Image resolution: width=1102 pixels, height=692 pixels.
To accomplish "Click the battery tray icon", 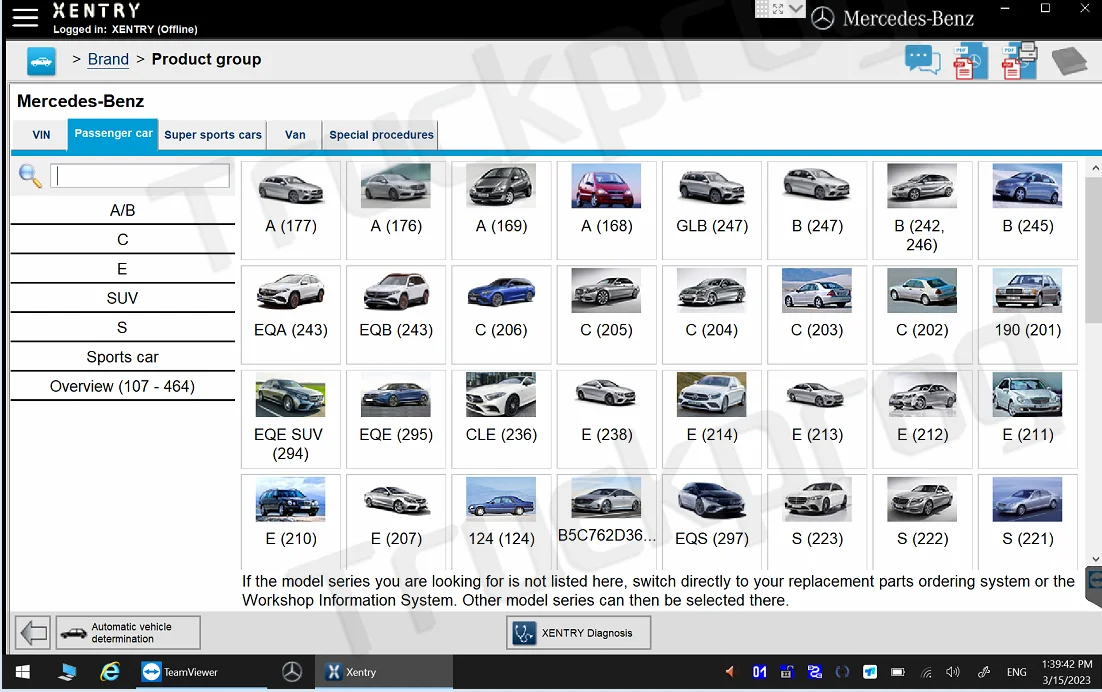I will (x=897, y=672).
